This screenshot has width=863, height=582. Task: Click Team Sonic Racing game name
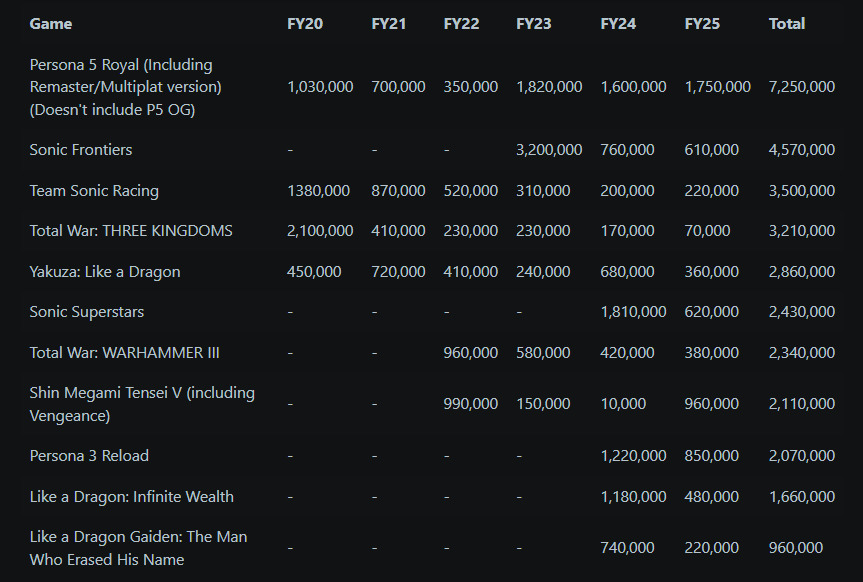[94, 191]
